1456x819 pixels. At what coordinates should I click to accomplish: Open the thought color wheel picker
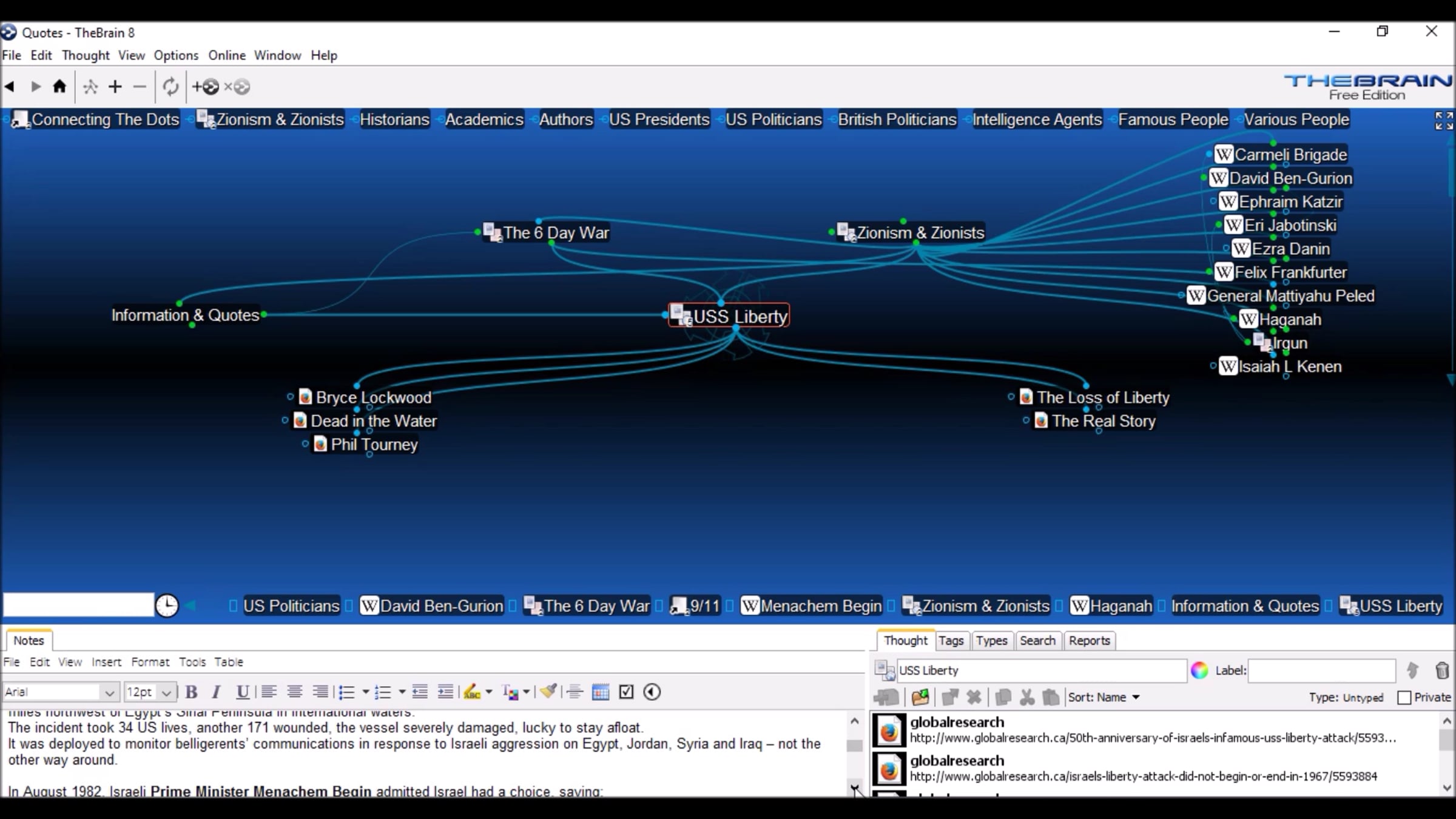(1199, 670)
